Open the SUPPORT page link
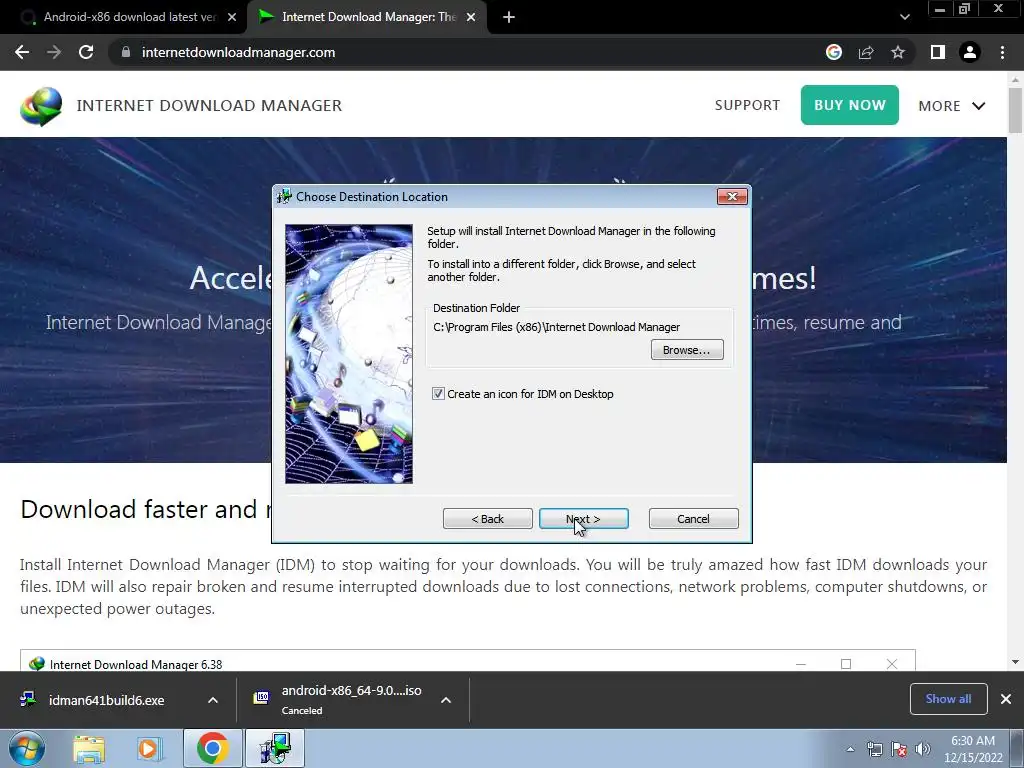This screenshot has height=768, width=1024. [747, 105]
